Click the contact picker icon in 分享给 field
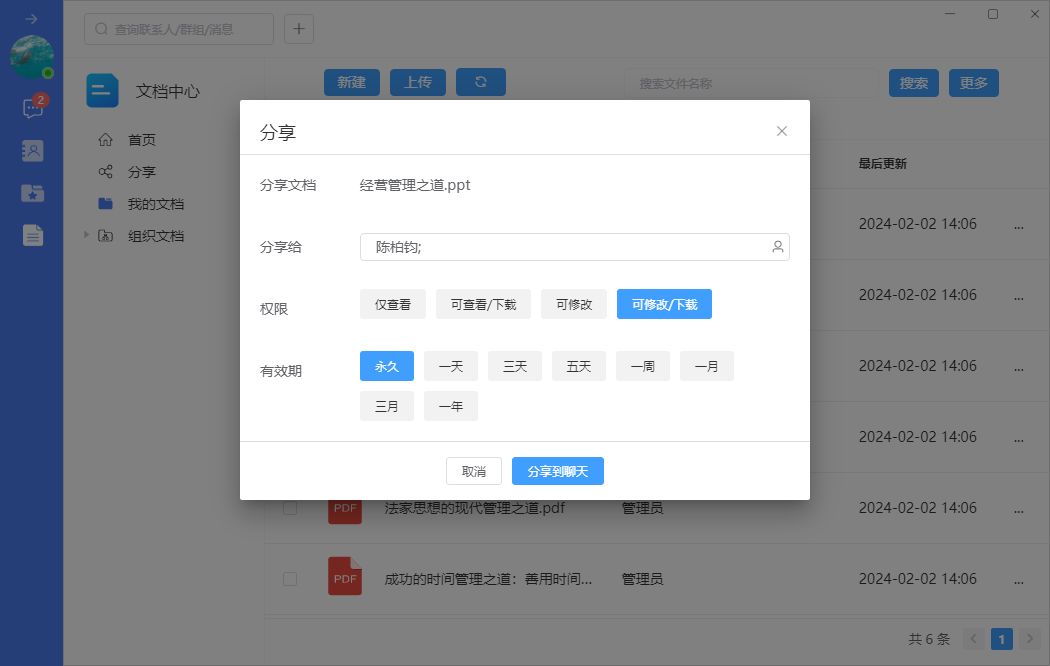The width and height of the screenshot is (1050, 666). [x=777, y=247]
